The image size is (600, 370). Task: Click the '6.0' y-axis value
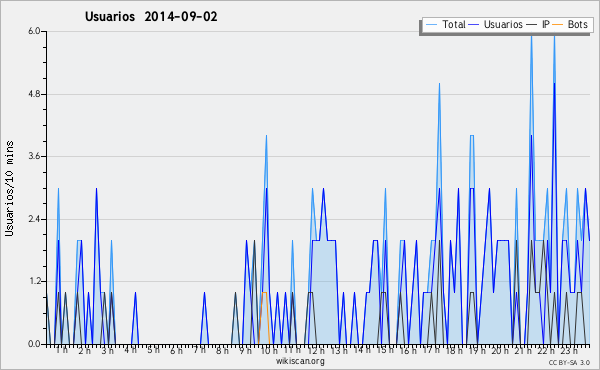pyautogui.click(x=34, y=31)
